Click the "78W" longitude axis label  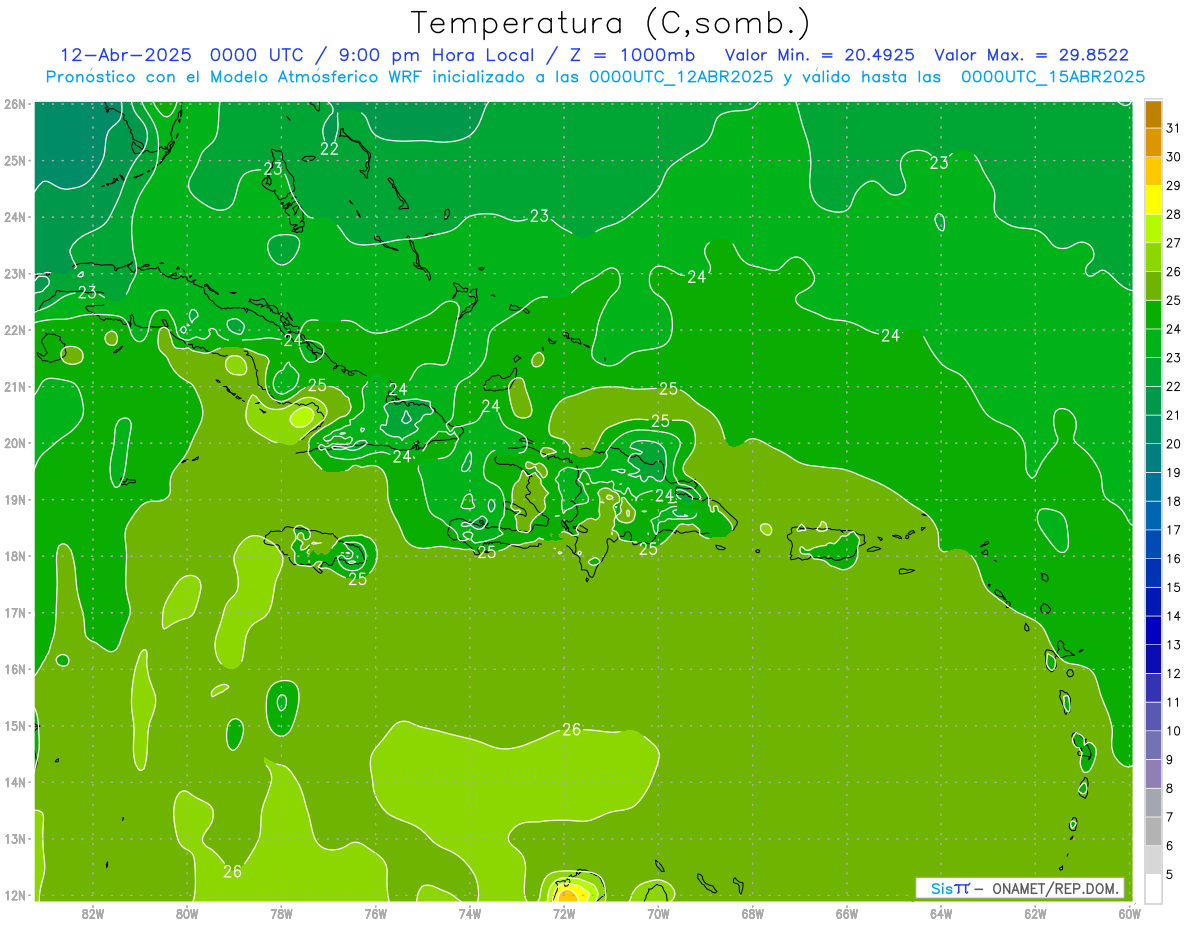pos(281,914)
